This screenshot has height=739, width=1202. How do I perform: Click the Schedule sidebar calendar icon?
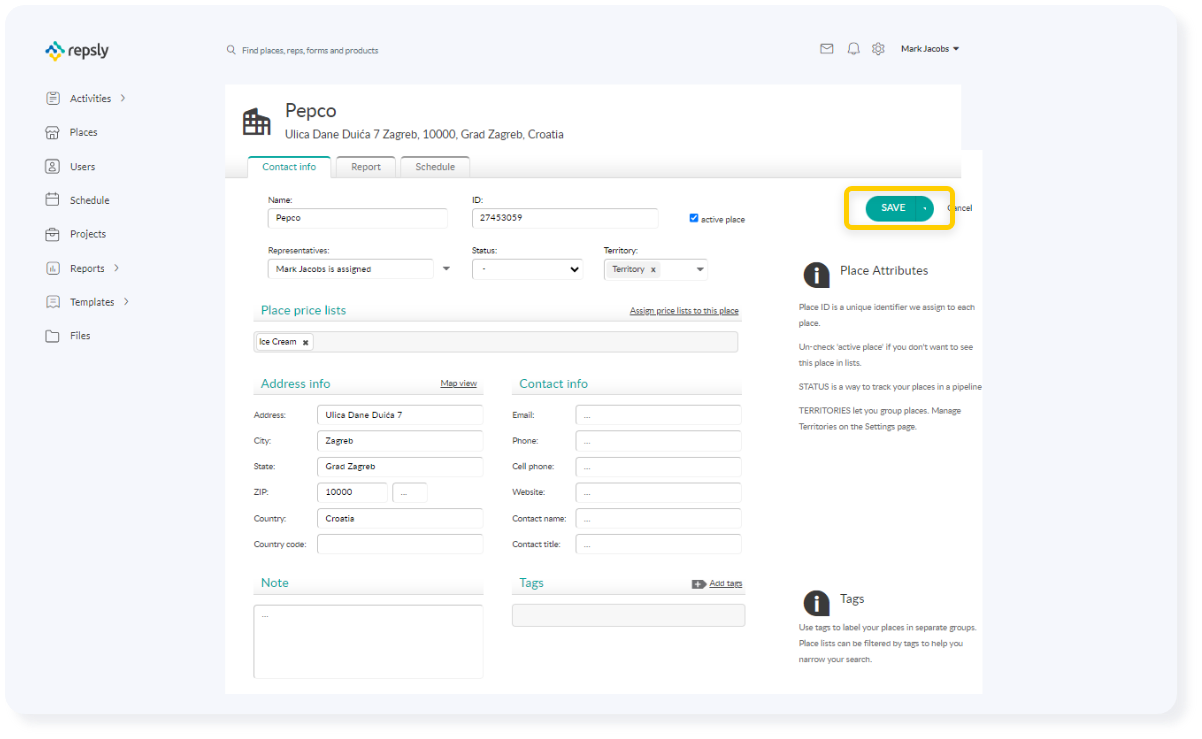click(53, 200)
